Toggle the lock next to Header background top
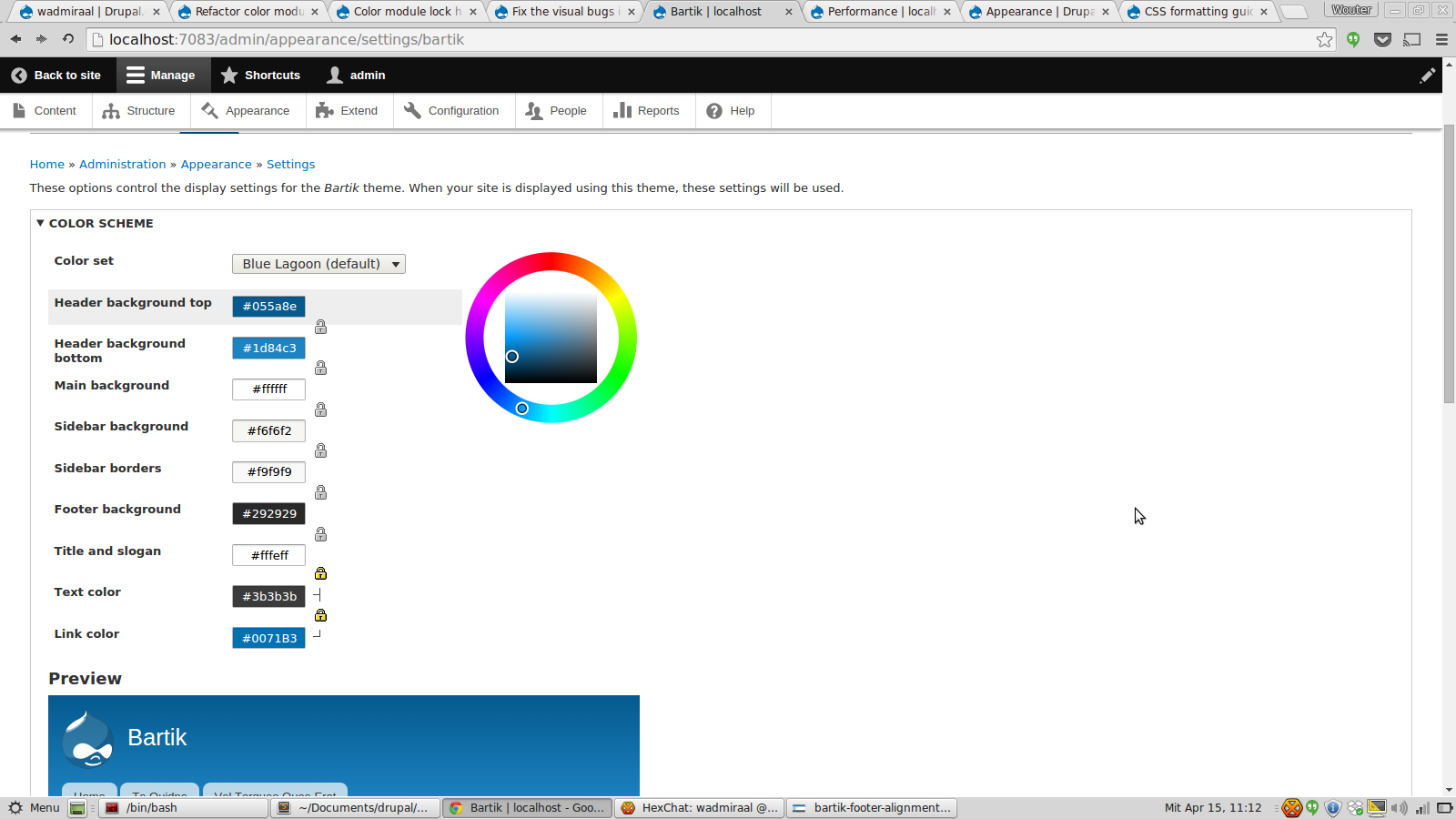The image size is (1456, 819). (320, 327)
